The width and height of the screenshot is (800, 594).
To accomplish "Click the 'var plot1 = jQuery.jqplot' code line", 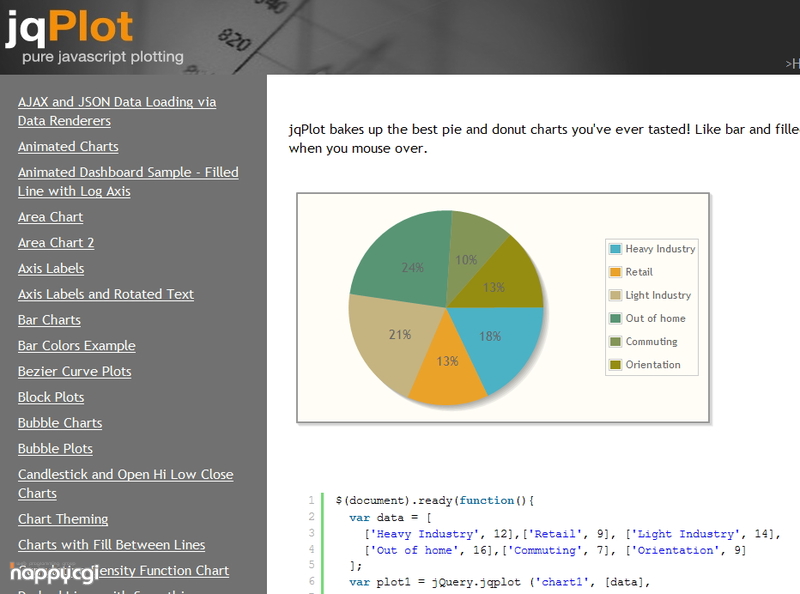I will point(499,582).
